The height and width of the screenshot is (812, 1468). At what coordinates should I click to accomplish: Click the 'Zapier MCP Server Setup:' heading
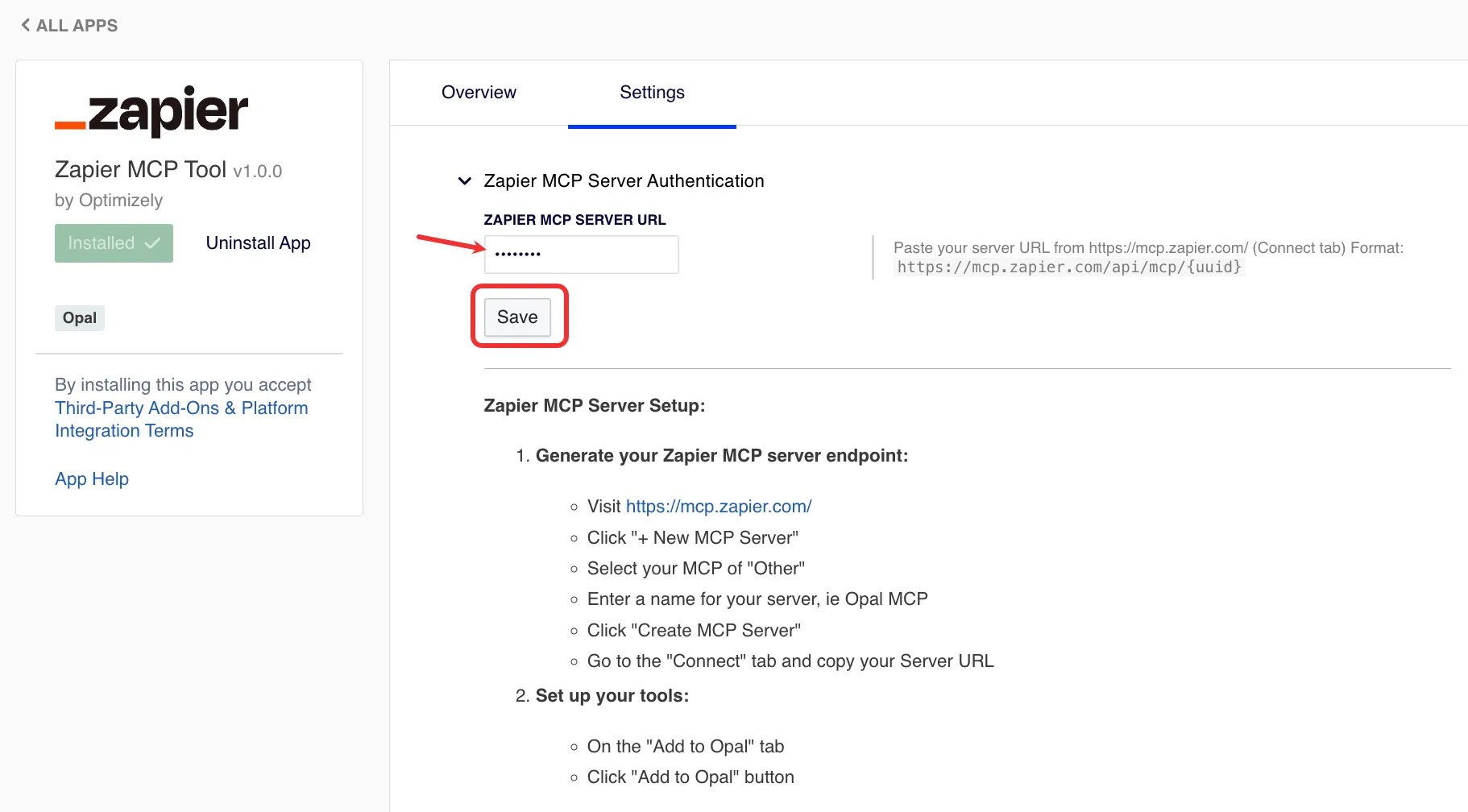coord(595,406)
